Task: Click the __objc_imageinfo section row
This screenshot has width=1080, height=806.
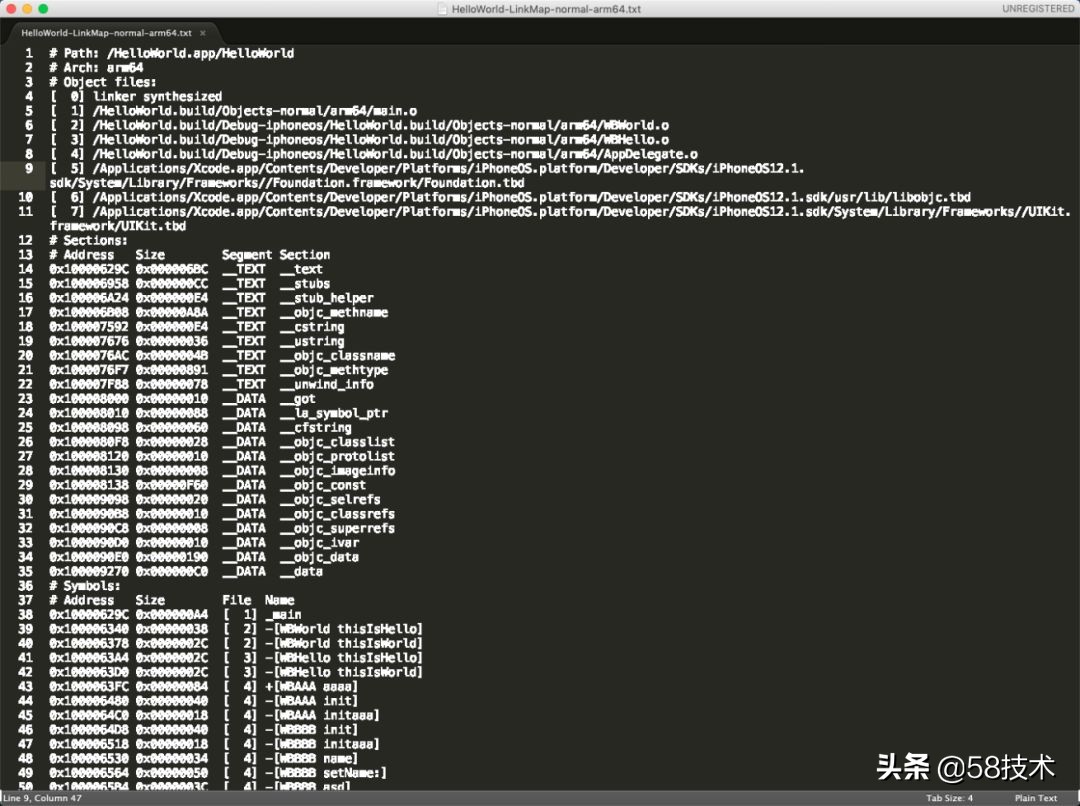Action: (x=222, y=471)
